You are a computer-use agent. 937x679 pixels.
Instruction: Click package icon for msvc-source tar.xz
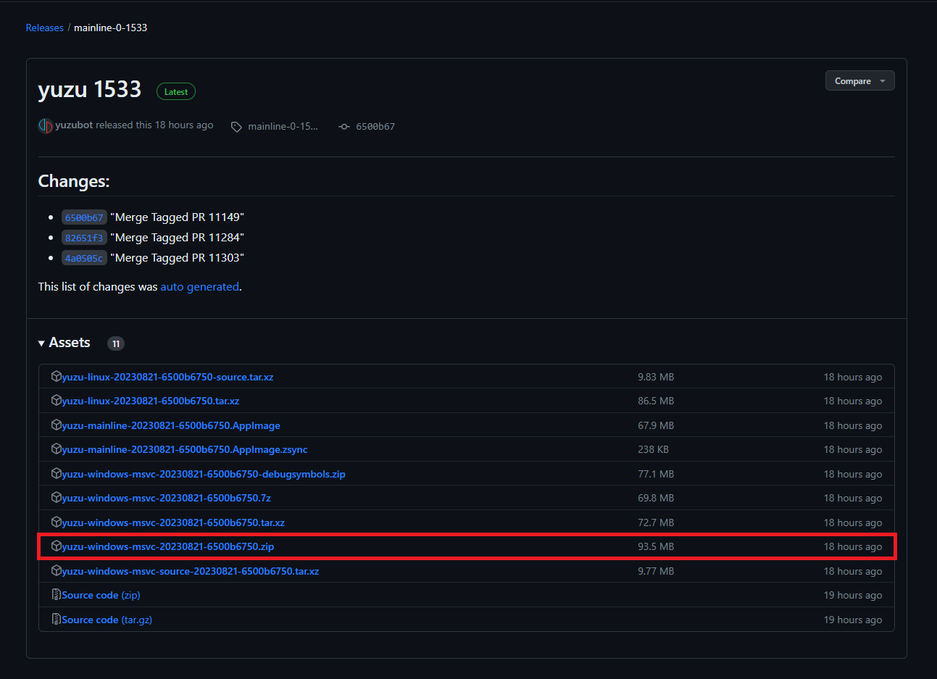click(56, 570)
